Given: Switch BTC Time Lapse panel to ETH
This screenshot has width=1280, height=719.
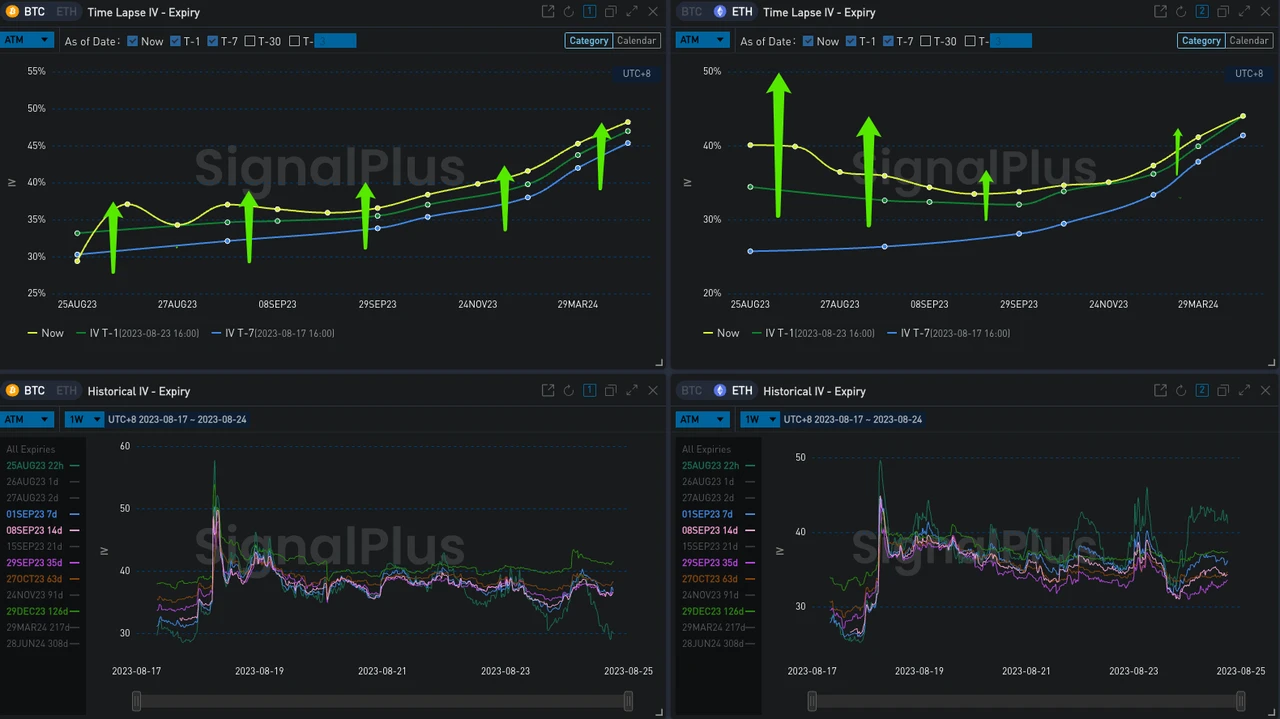Looking at the screenshot, I should 65,12.
